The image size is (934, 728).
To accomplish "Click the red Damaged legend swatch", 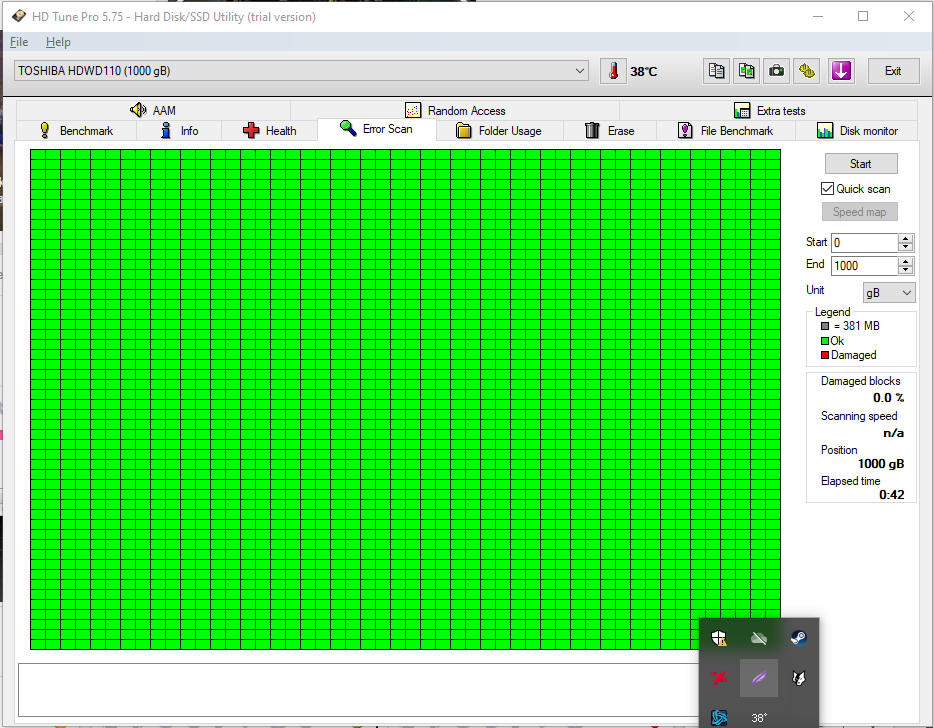I will [825, 356].
